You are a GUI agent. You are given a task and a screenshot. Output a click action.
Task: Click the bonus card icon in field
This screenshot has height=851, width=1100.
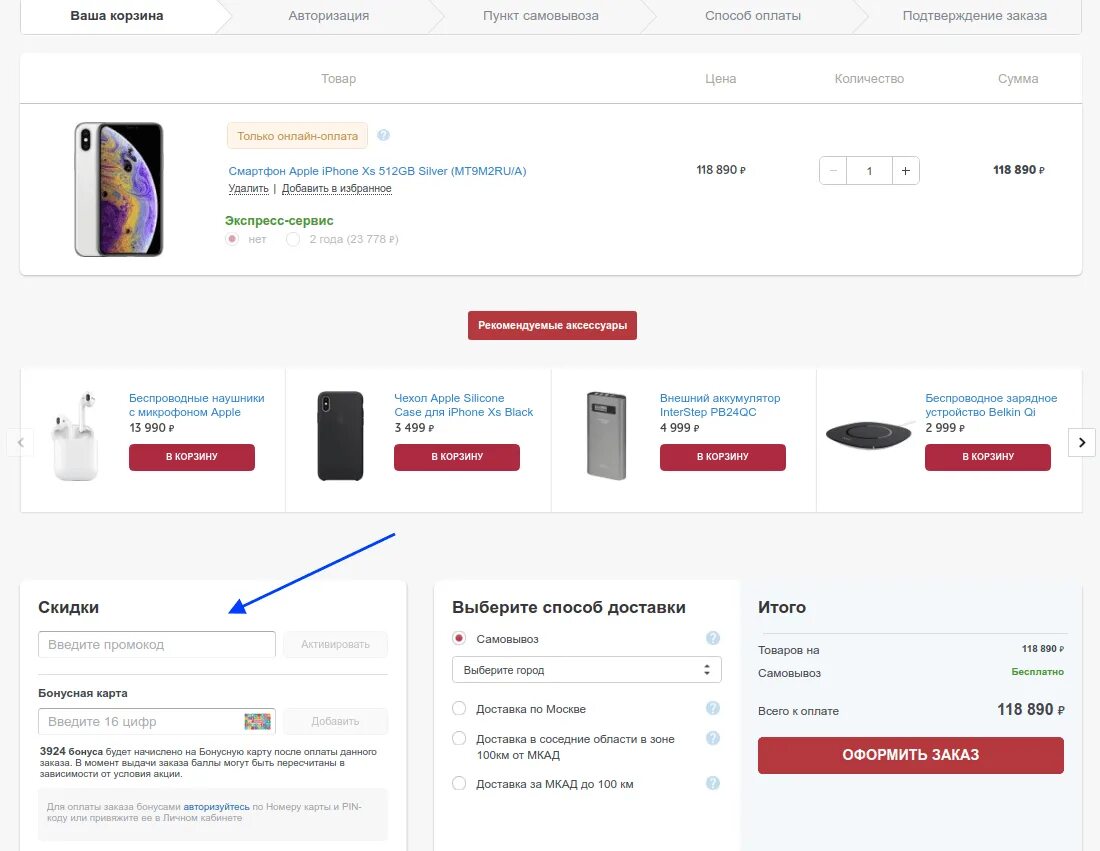(257, 721)
